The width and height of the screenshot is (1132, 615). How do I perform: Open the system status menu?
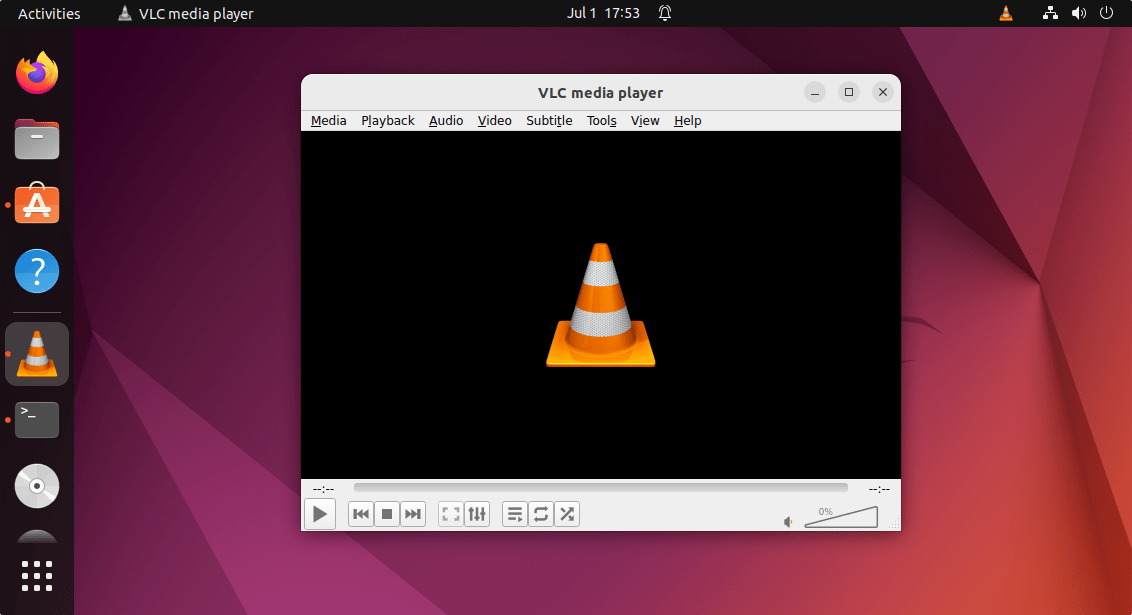pos(1078,13)
